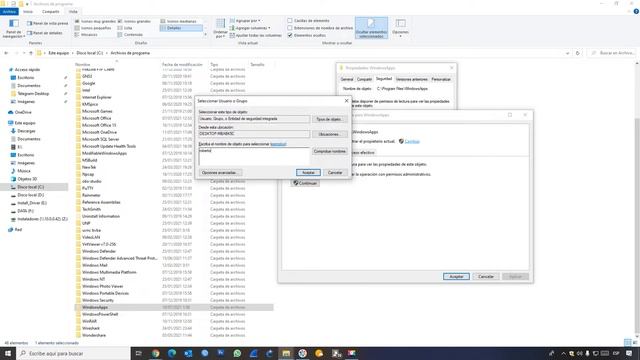Go up one folder with up arrow
Screen dimensions: 640x360
click(x=31, y=53)
